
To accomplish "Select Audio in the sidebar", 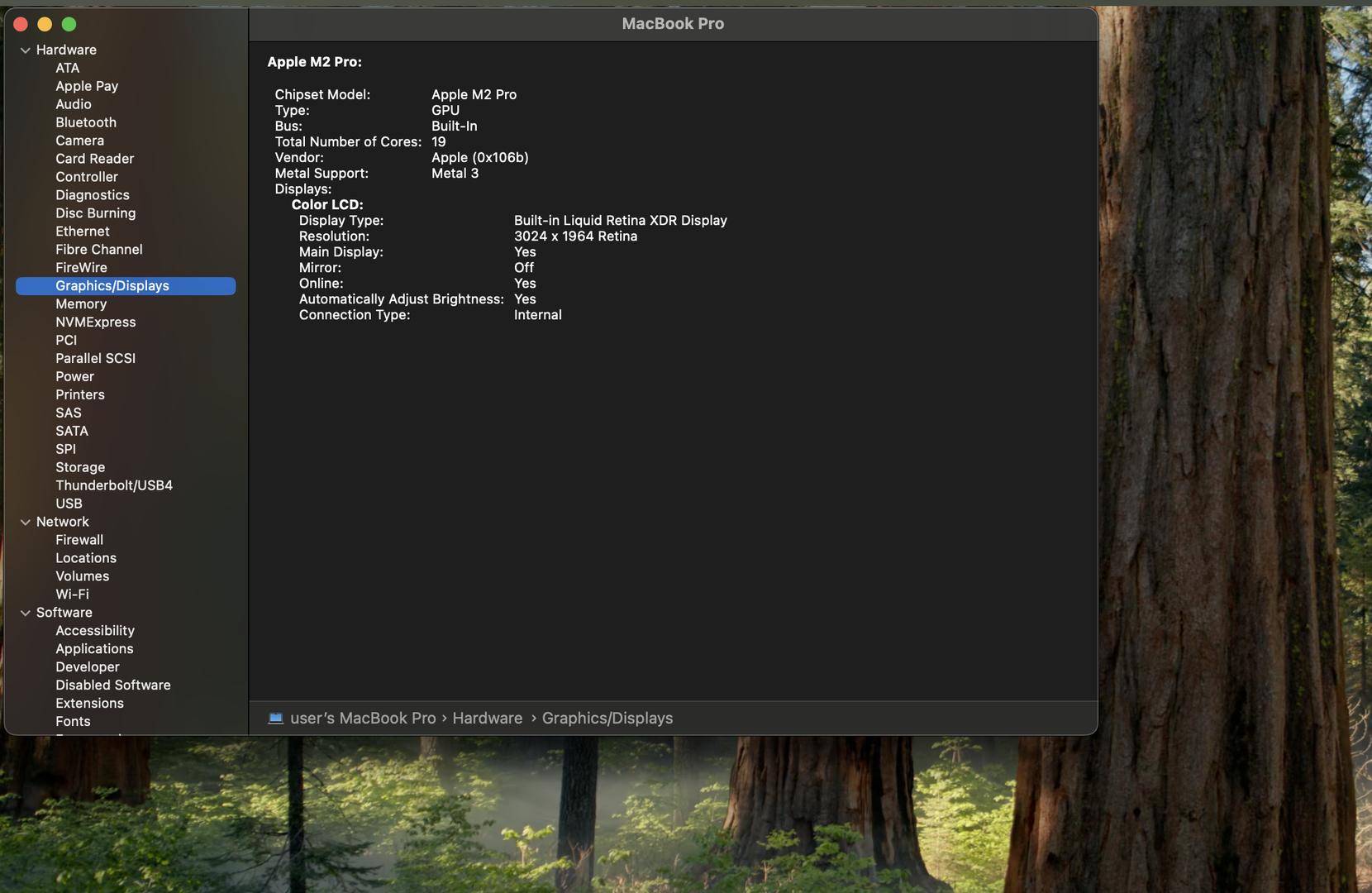I will coord(74,105).
